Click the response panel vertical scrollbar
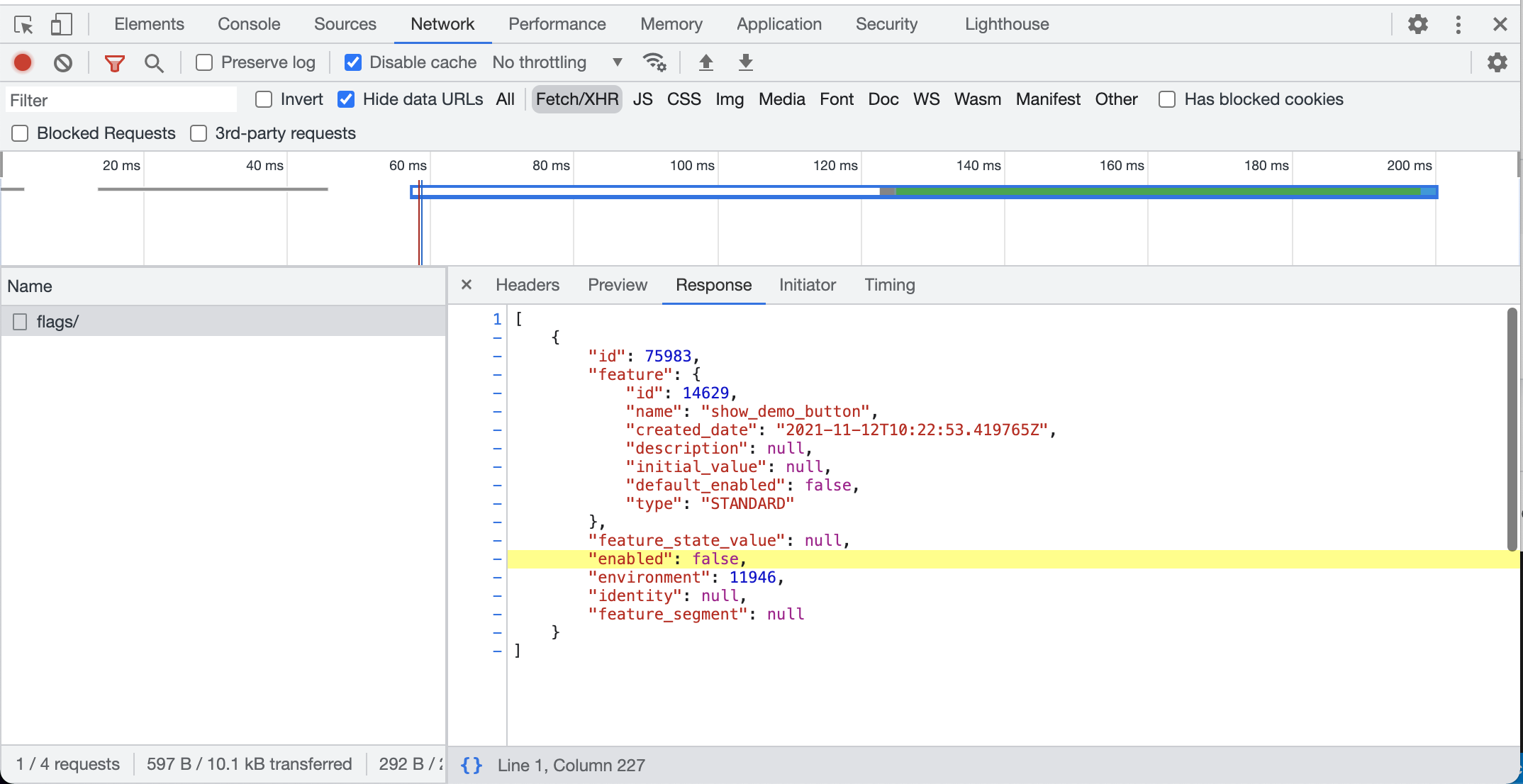The width and height of the screenshot is (1523, 784). 1512,428
